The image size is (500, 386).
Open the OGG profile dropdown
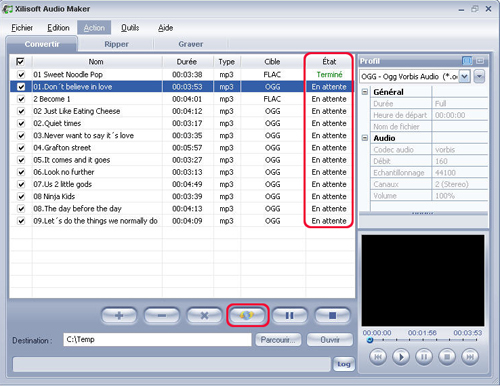464,77
